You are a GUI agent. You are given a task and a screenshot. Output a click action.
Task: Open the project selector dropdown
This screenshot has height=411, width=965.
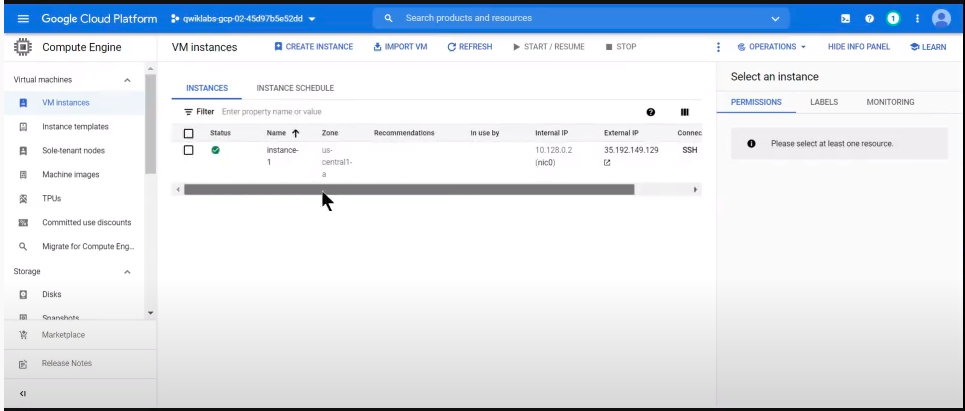[243, 18]
